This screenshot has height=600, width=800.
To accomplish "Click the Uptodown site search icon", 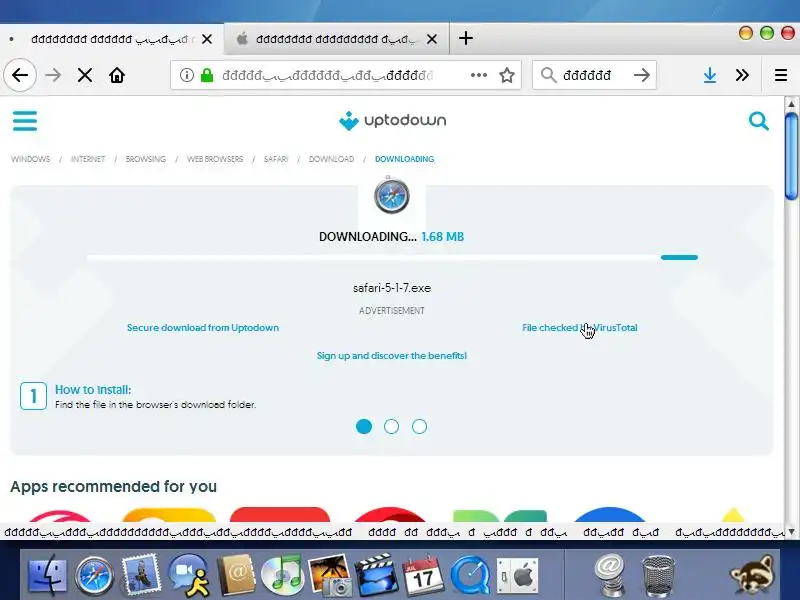I will (759, 121).
